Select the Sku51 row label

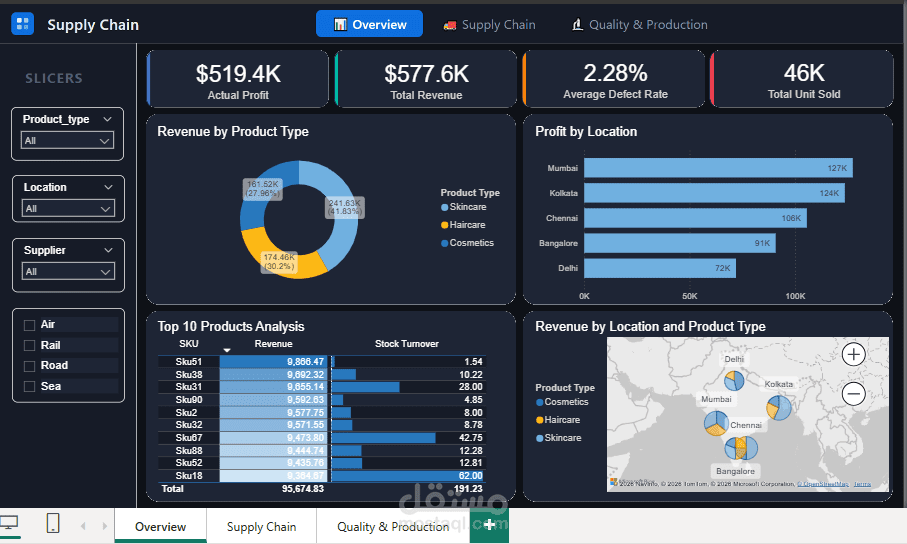(x=189, y=362)
